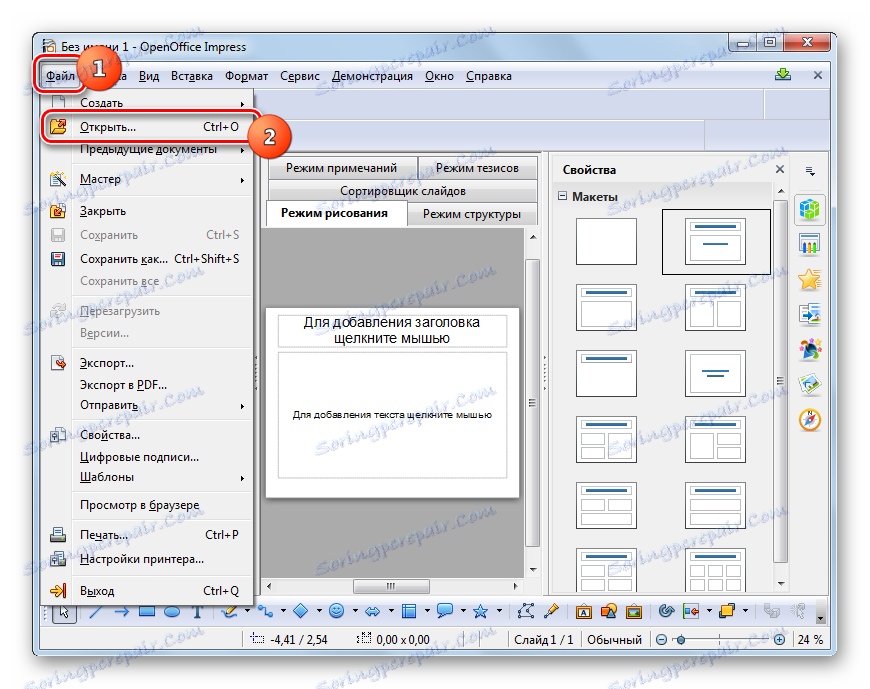
Task: Expand the Arrange dropdown arrow
Action: [x=745, y=611]
